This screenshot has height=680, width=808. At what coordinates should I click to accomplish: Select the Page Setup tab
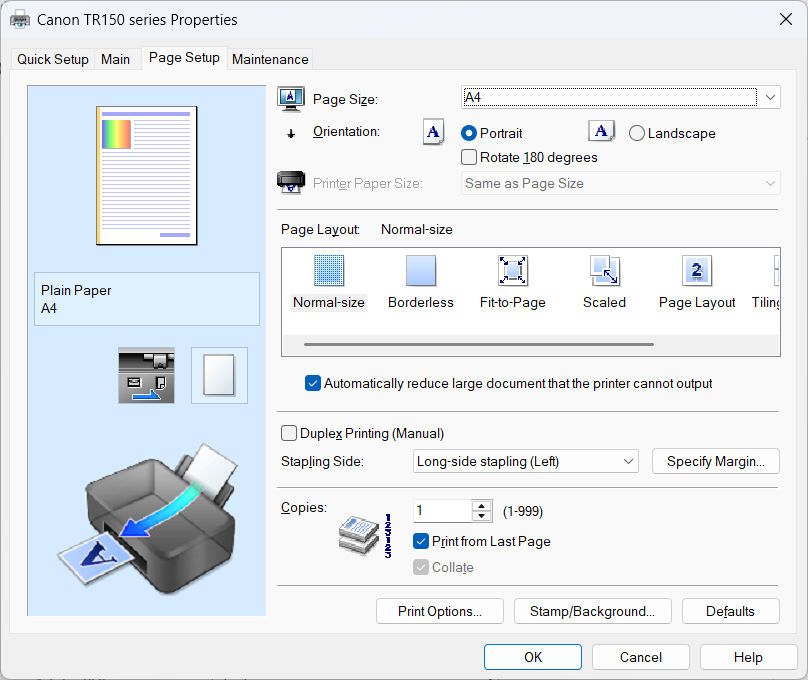tap(184, 58)
